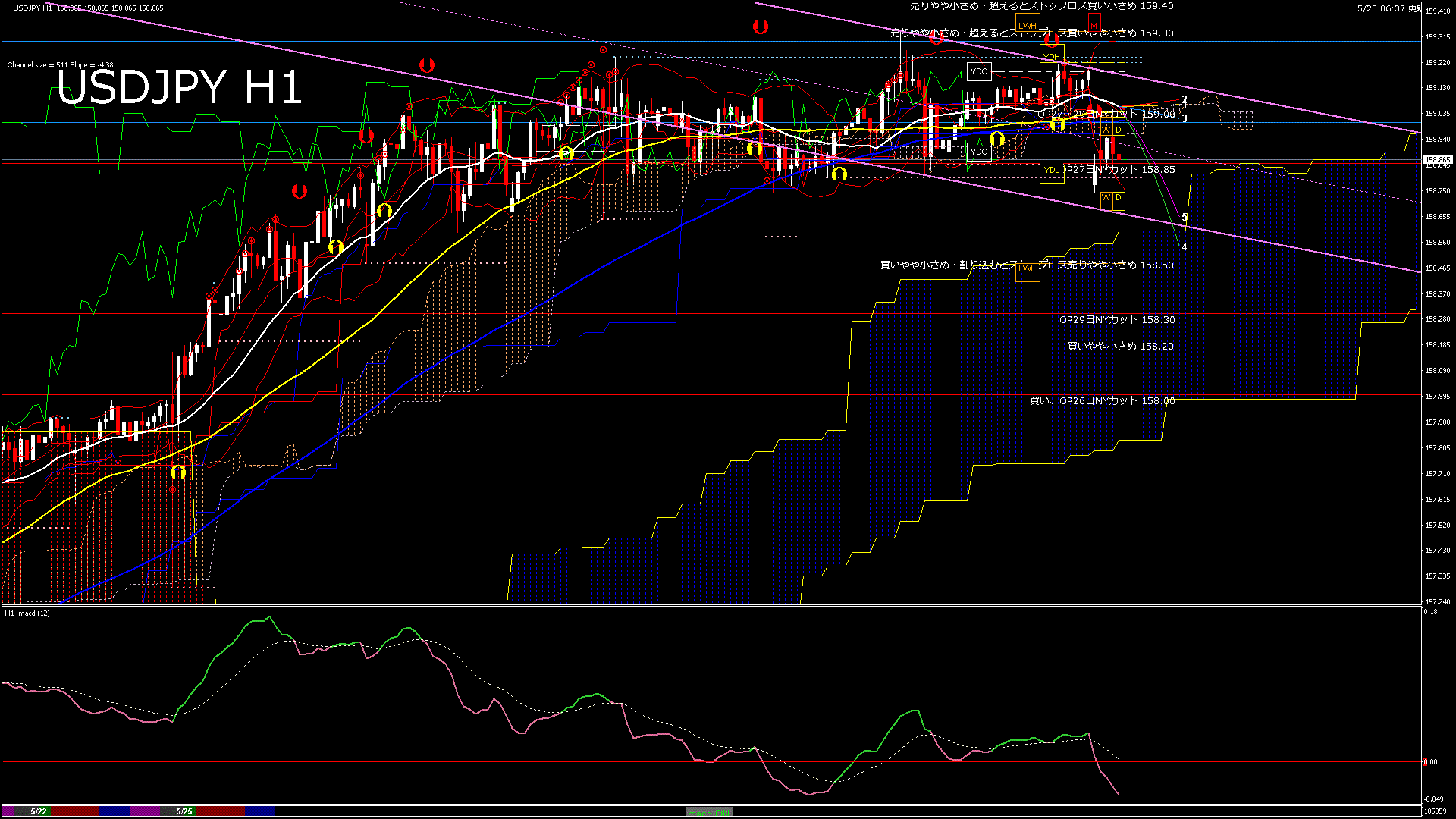Click the 159.30 sell level label

[1032, 33]
